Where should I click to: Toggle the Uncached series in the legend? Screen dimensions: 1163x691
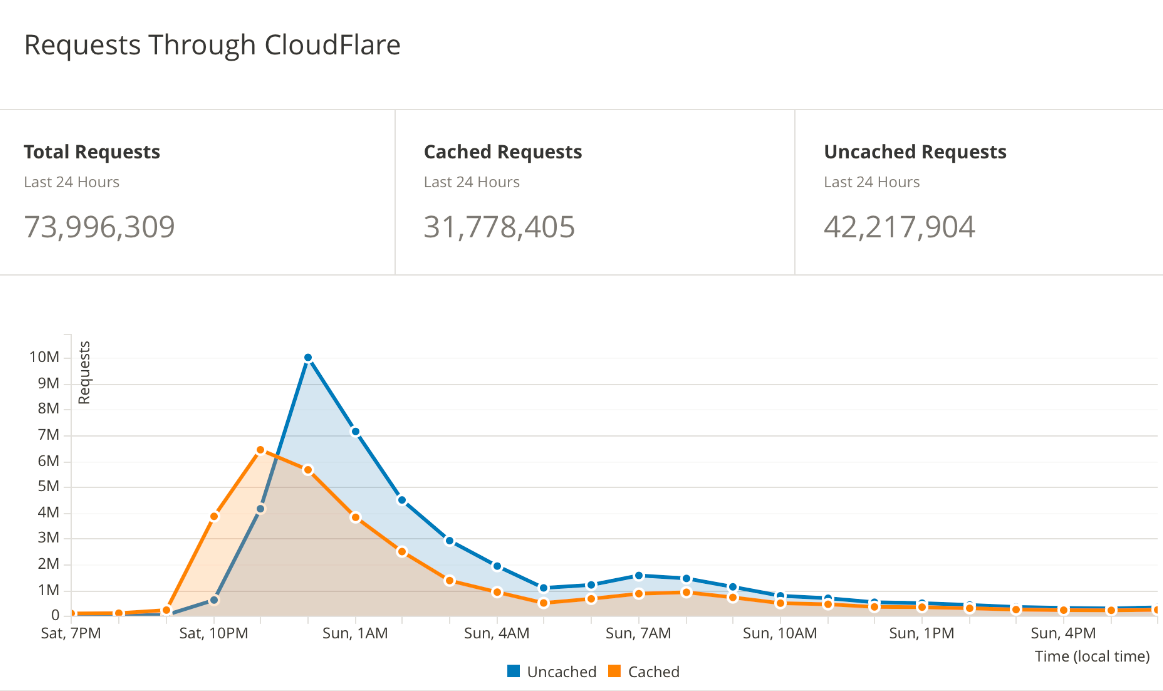click(552, 672)
